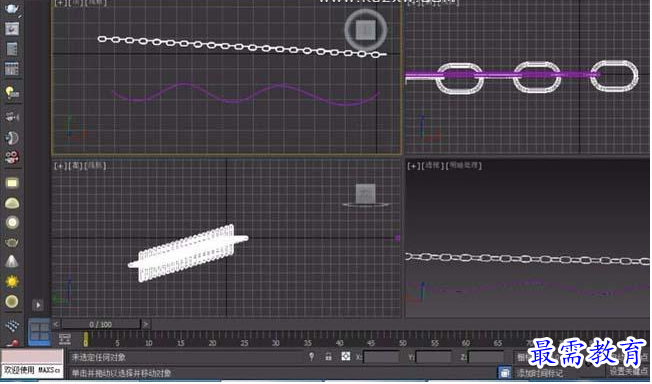Viewport: 652px width, 384px height.
Task: Create a plane with yellow plane icon
Action: 12,183
